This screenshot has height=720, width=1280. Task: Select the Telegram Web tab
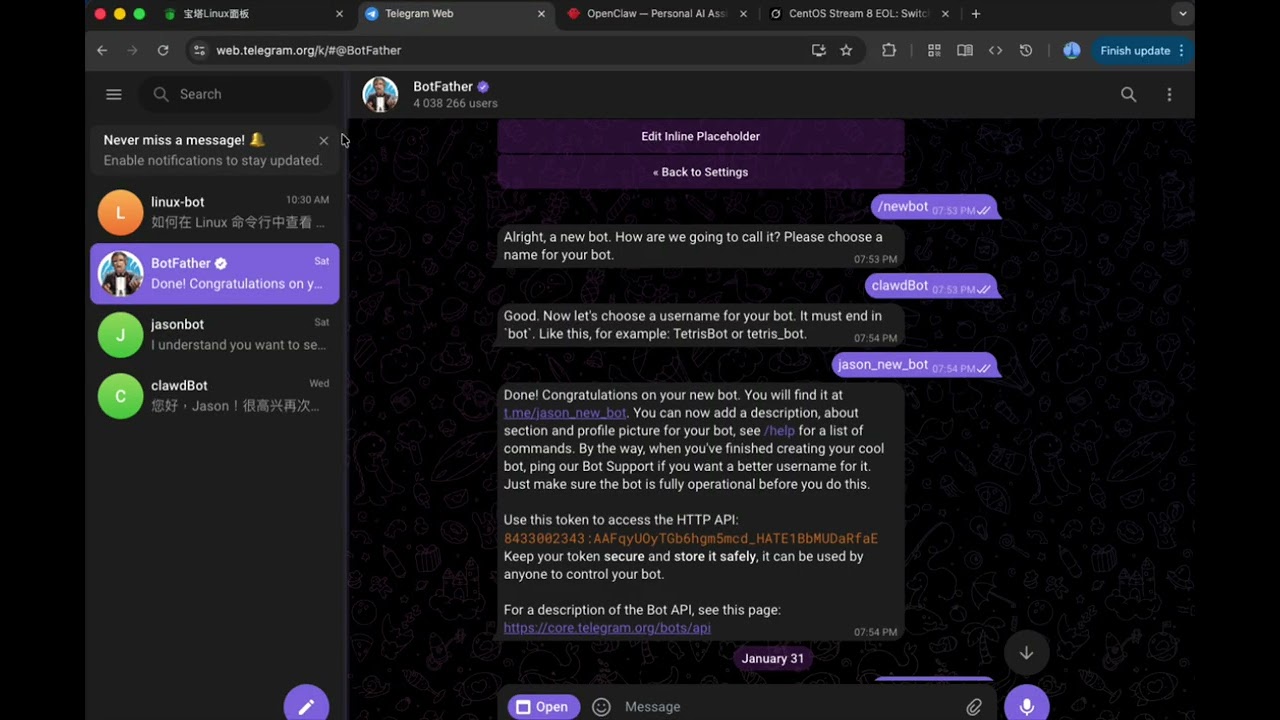coord(455,14)
